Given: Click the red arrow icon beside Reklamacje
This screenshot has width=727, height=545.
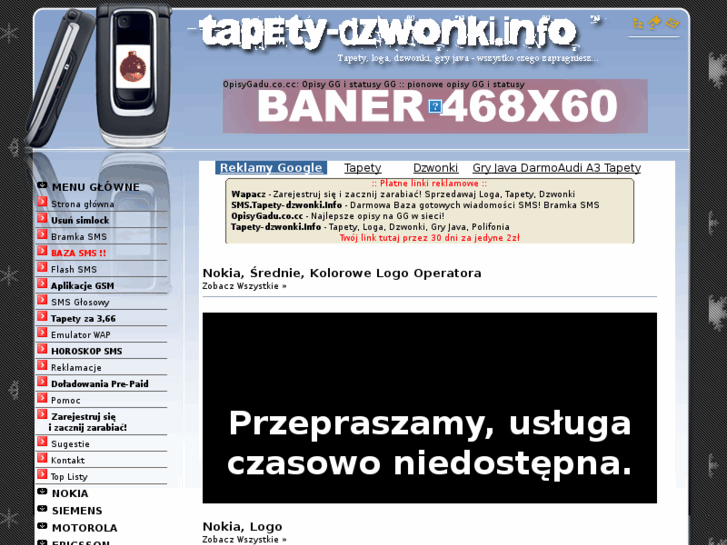Looking at the screenshot, I should (x=42, y=365).
